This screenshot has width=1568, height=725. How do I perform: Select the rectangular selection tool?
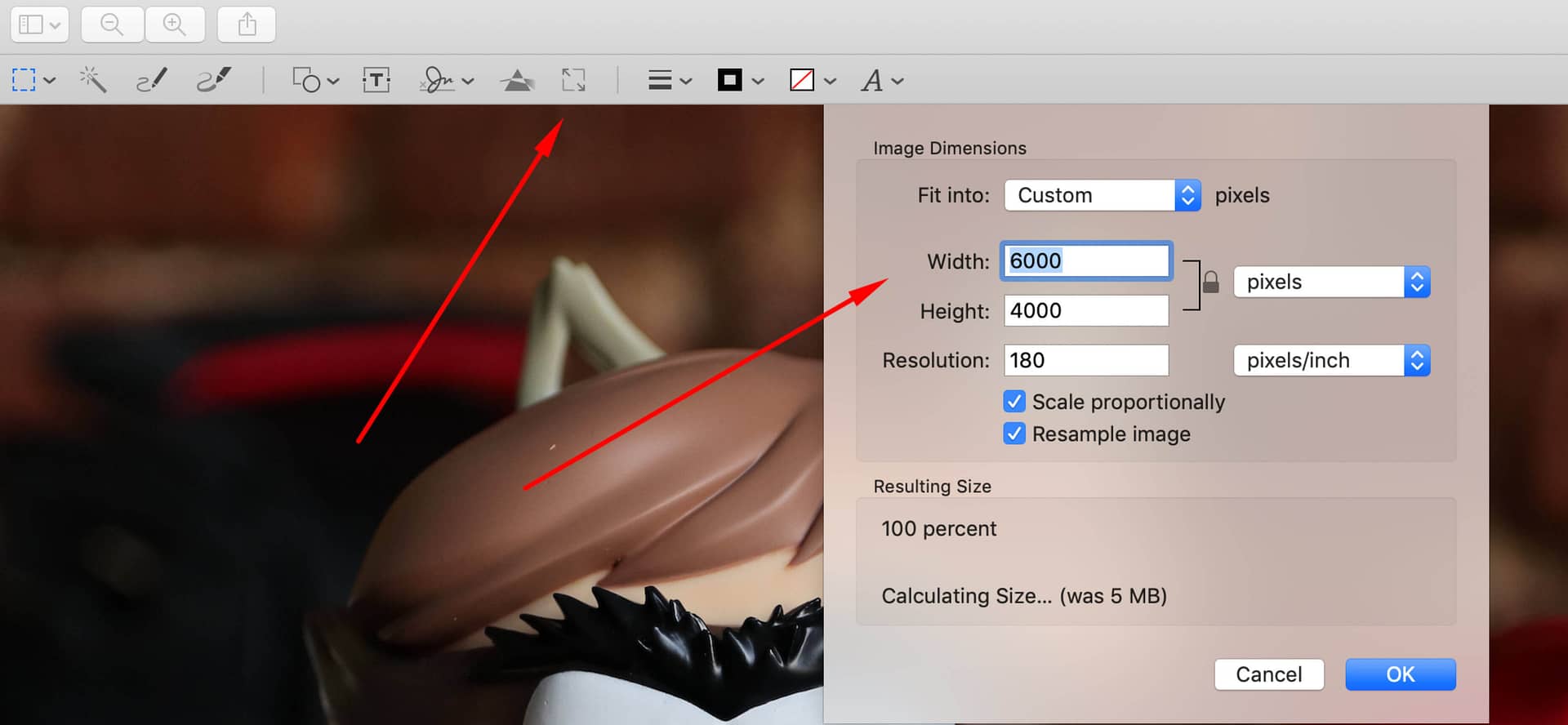(x=24, y=80)
